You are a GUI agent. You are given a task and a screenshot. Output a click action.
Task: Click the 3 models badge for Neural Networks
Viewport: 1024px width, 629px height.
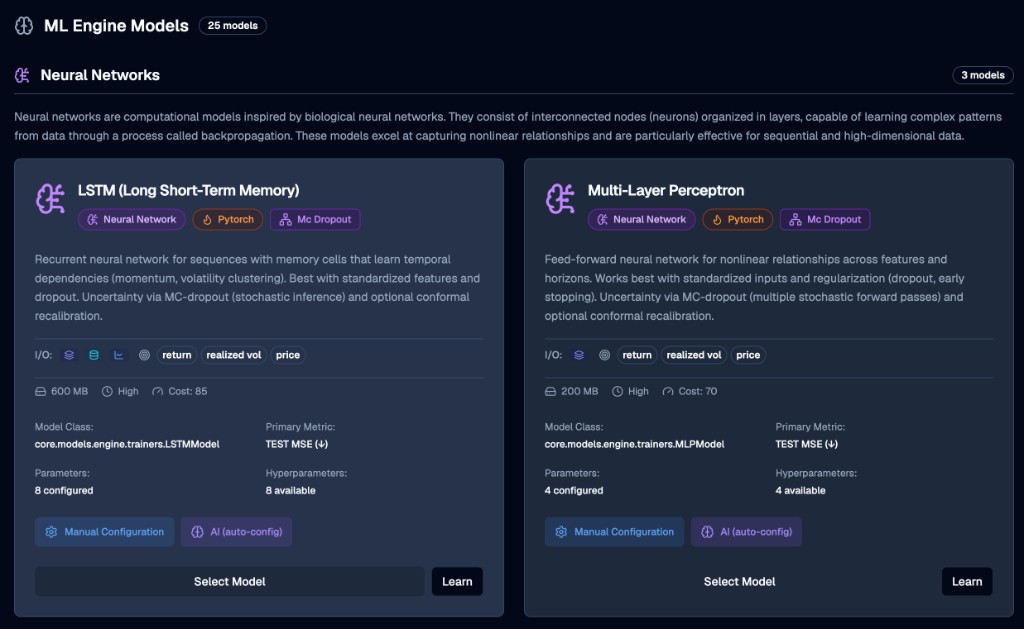tap(982, 75)
